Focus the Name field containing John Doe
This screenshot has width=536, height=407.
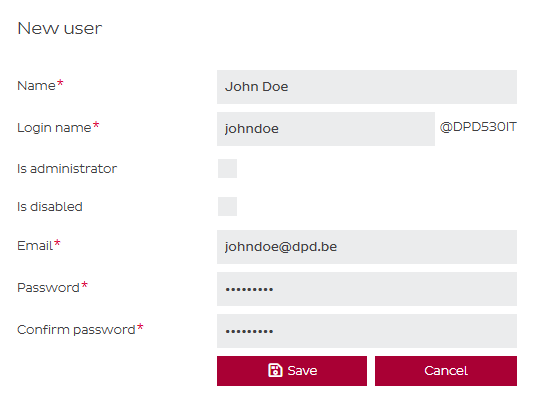[x=367, y=87]
